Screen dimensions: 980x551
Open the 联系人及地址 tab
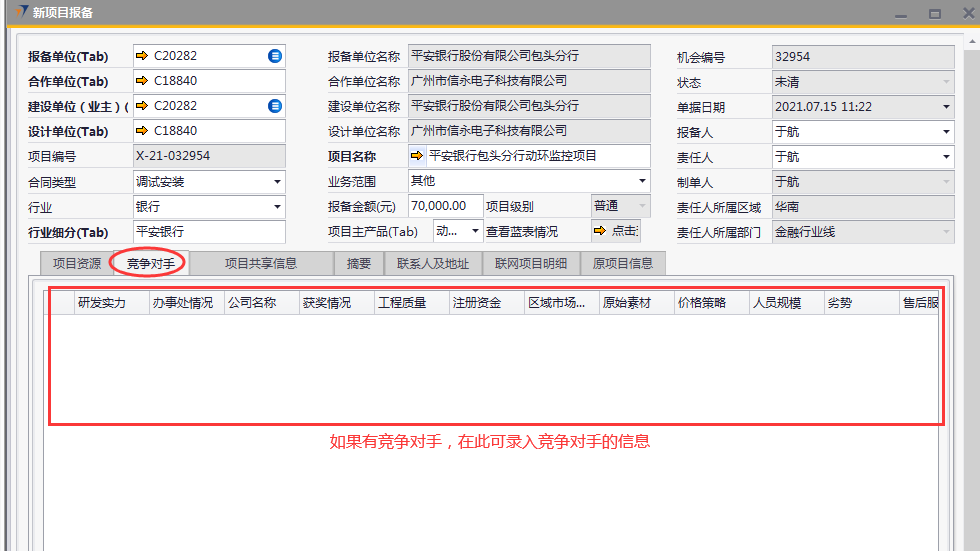pos(432,263)
